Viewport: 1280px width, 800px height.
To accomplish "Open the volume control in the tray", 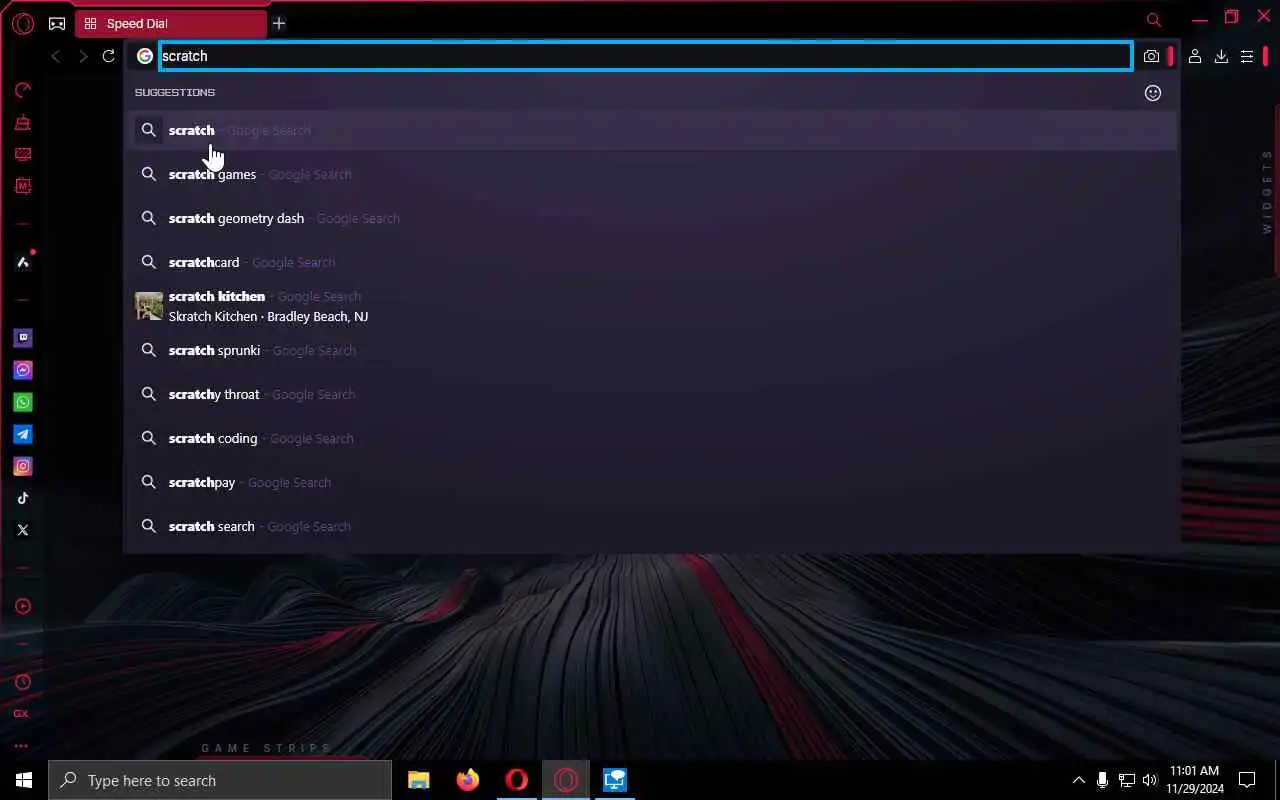I will 1149,780.
